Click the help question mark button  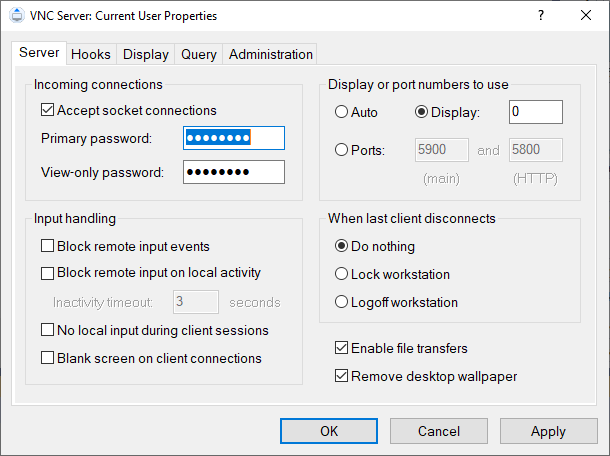541,16
